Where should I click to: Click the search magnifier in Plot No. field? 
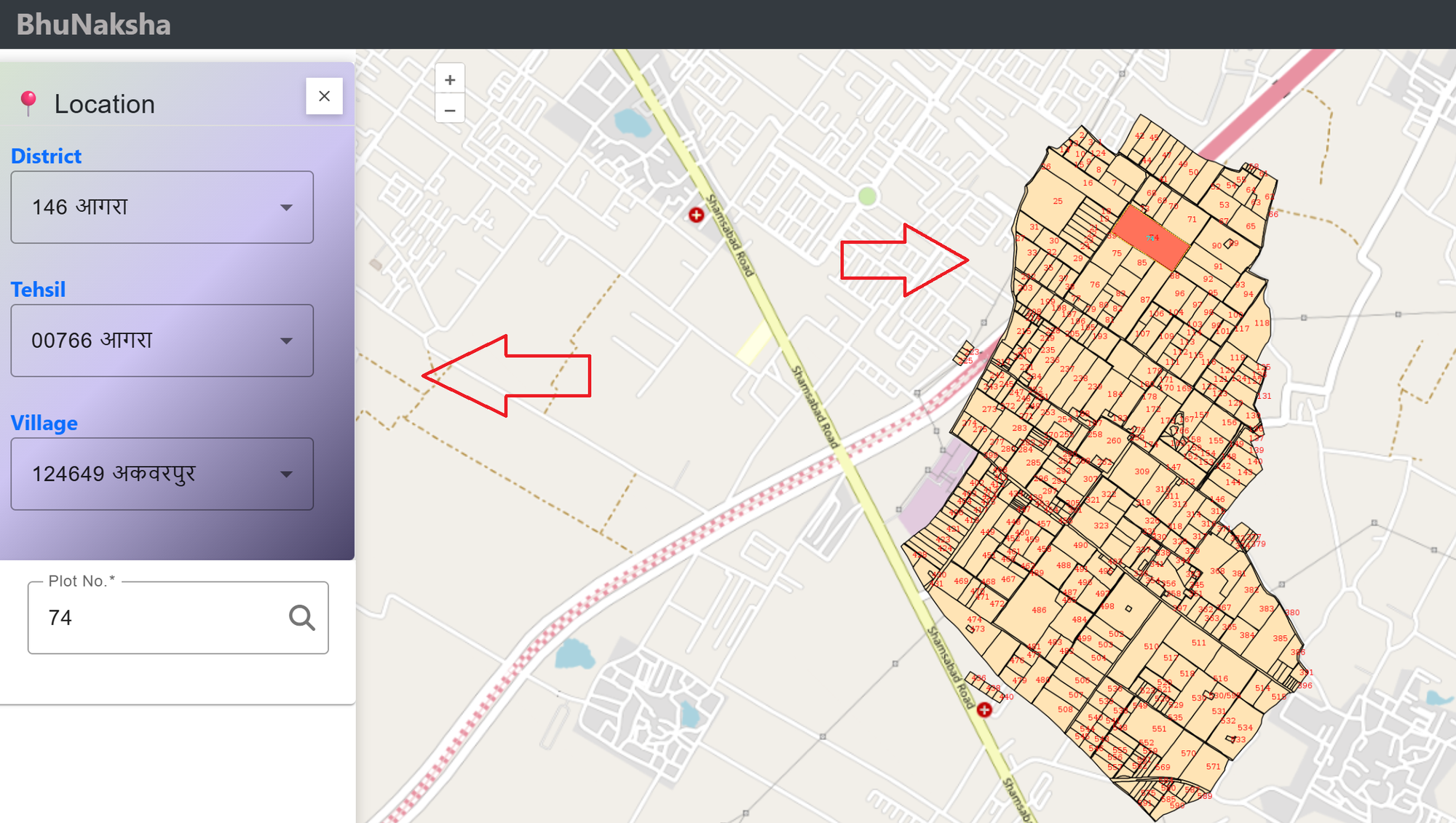301,618
